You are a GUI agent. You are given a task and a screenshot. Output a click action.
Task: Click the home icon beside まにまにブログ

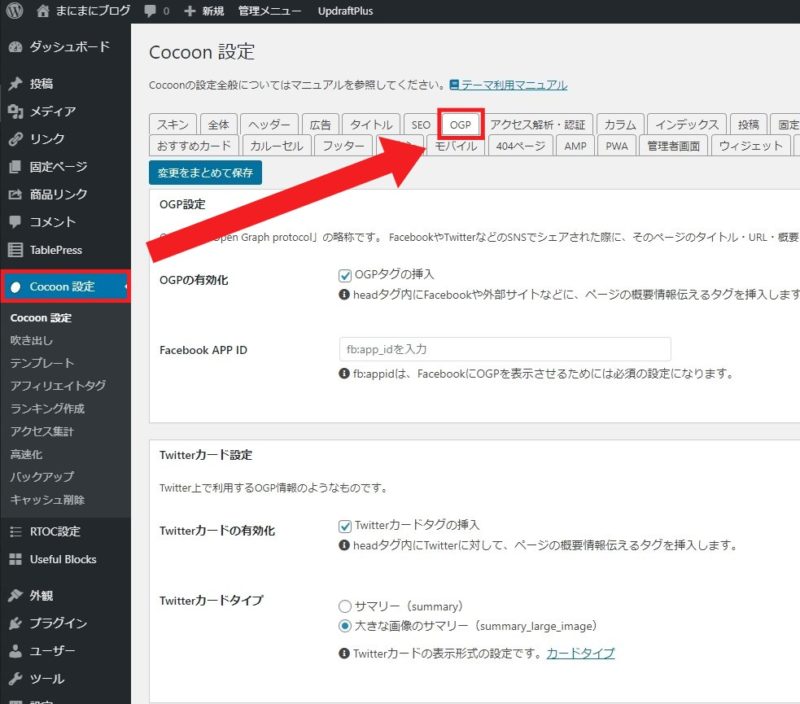point(43,11)
